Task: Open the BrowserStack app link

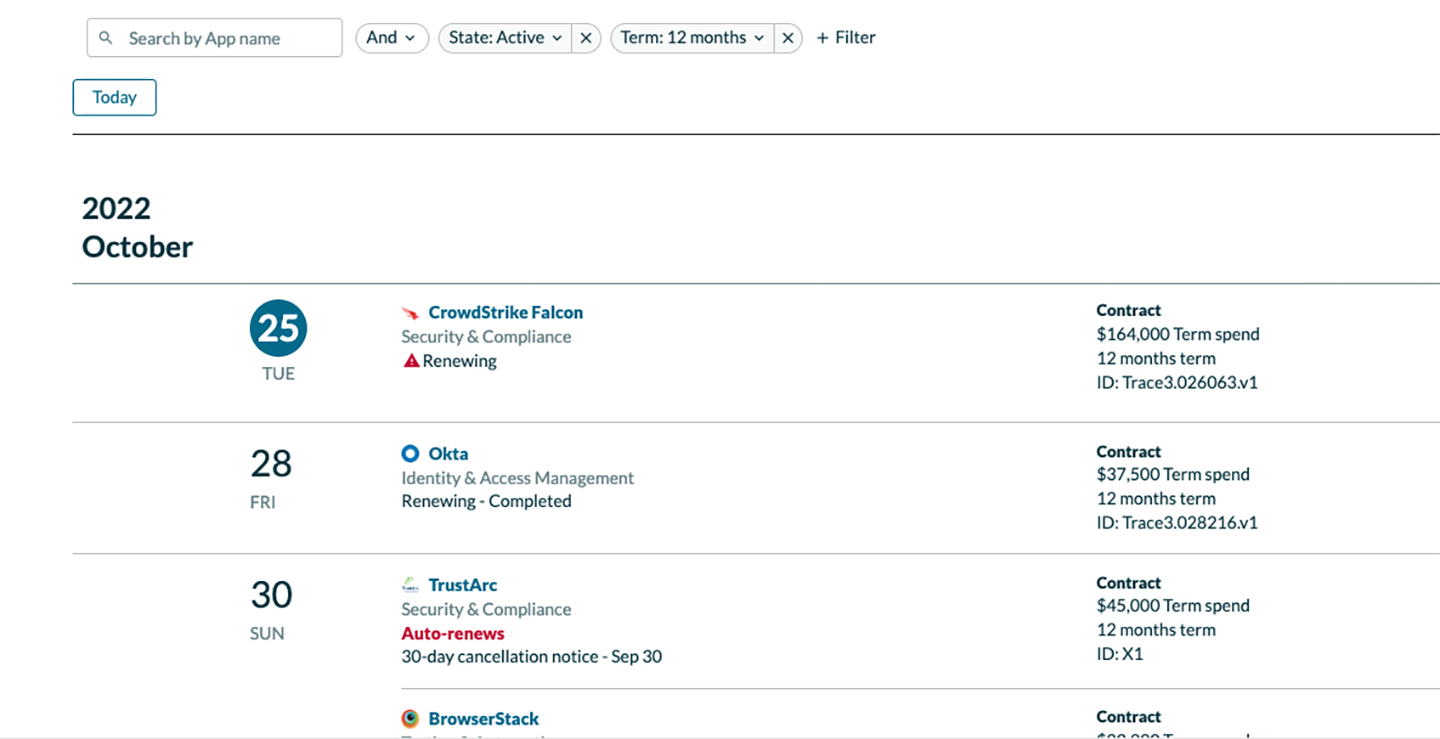Action: click(483, 719)
